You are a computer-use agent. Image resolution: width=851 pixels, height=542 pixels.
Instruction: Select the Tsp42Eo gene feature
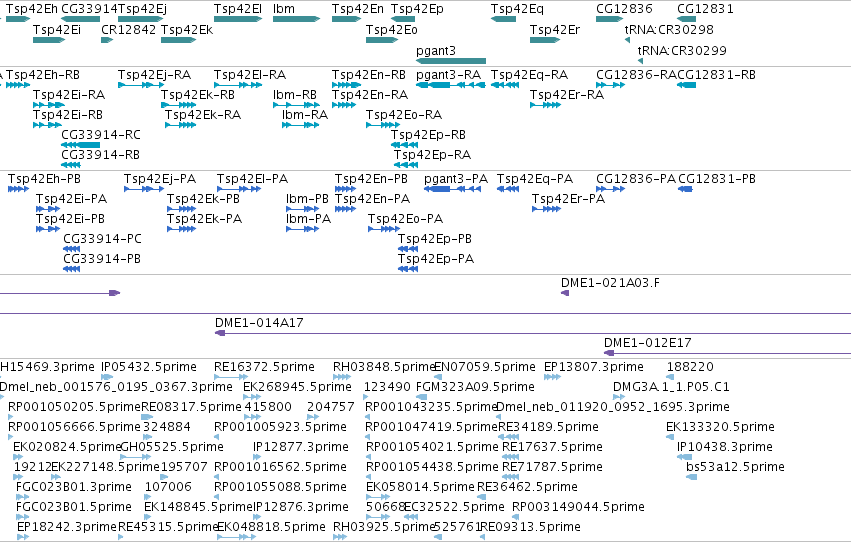pos(382,40)
